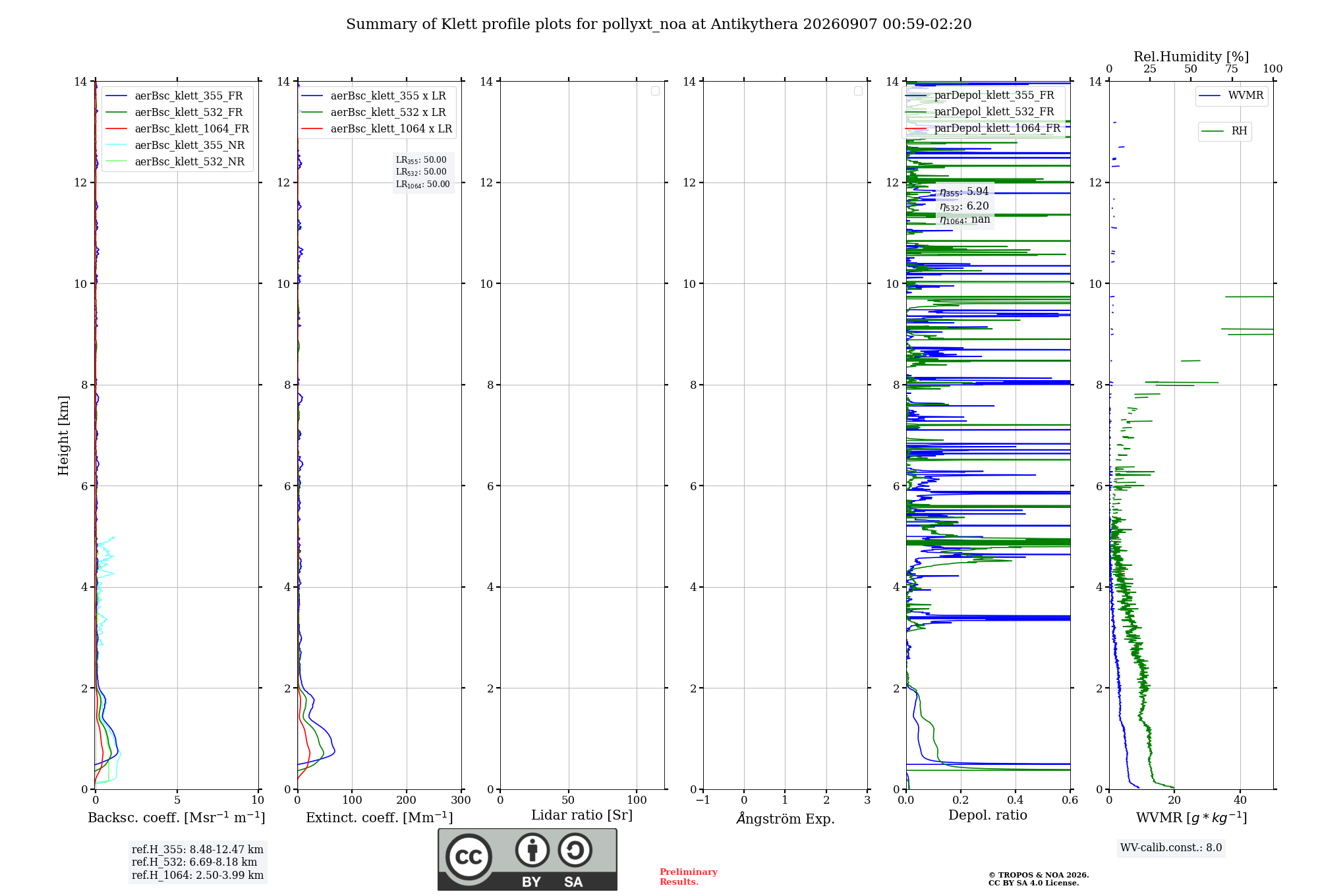Click the cyan swatch for aerBsc_klett_355_NR
The height and width of the screenshot is (896, 1318).
click(117, 146)
